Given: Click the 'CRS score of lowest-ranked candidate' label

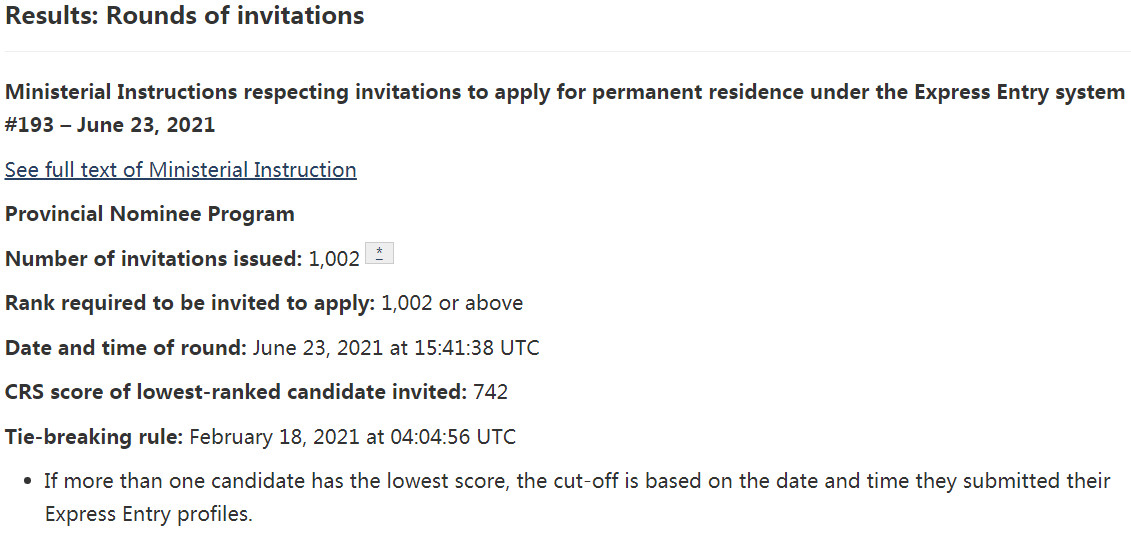Looking at the screenshot, I should point(235,392).
